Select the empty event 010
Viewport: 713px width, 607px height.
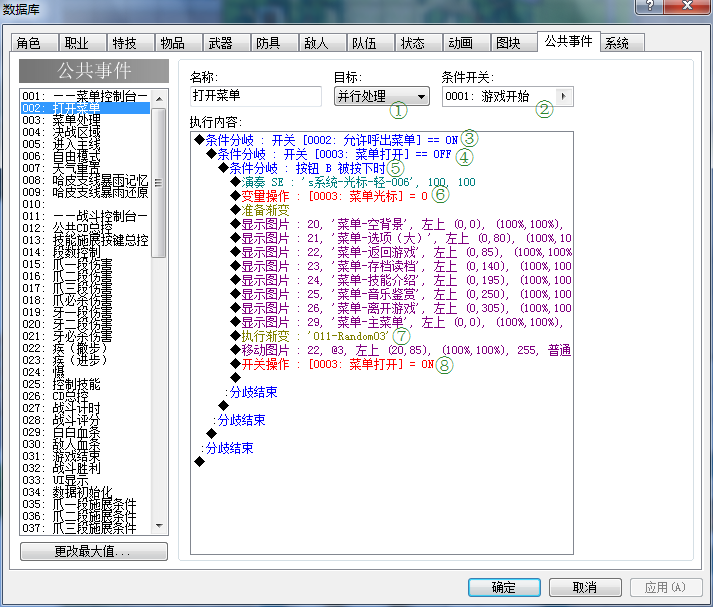[x=85, y=204]
